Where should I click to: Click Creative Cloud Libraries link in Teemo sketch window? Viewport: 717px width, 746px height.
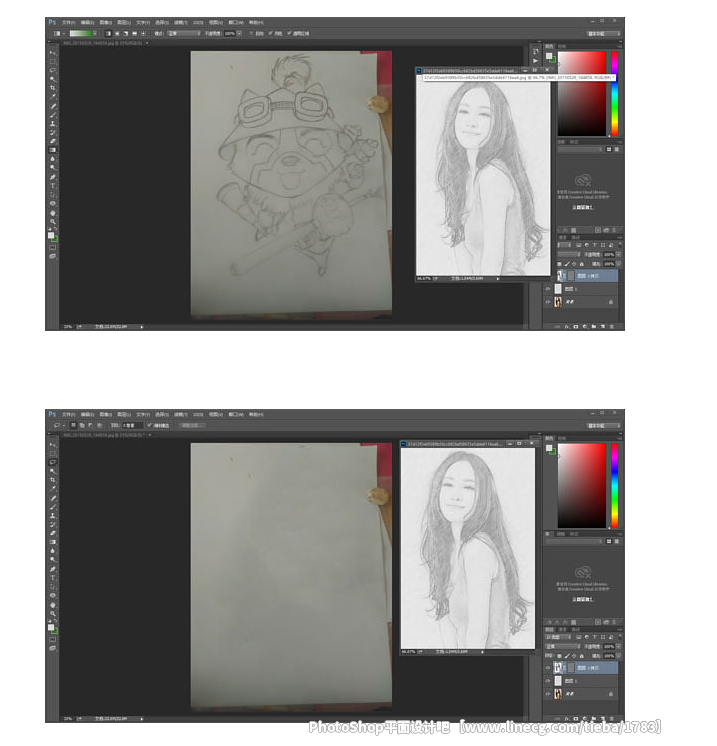(583, 207)
